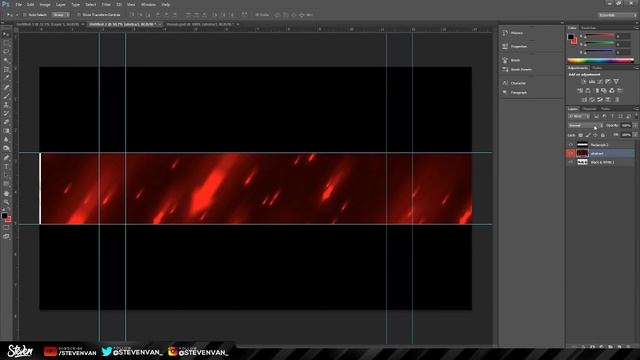The image size is (640, 360).
Task: Open the Layers panel flyout menu
Action: [636, 109]
